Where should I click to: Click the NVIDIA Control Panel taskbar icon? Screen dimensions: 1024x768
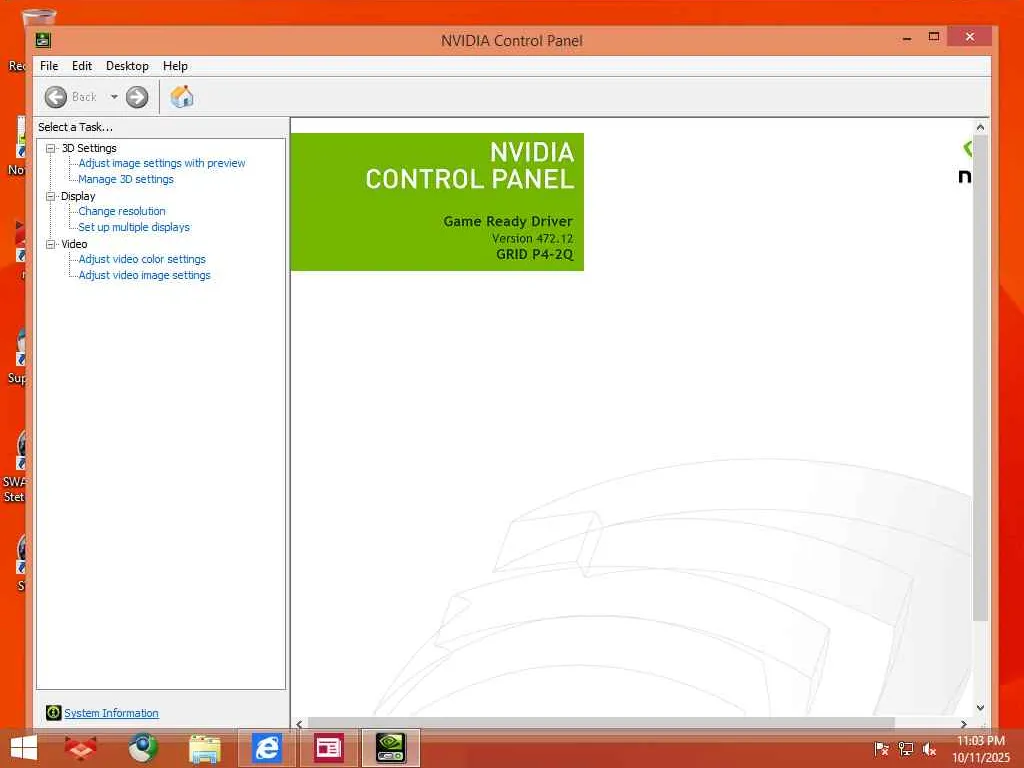(x=391, y=748)
